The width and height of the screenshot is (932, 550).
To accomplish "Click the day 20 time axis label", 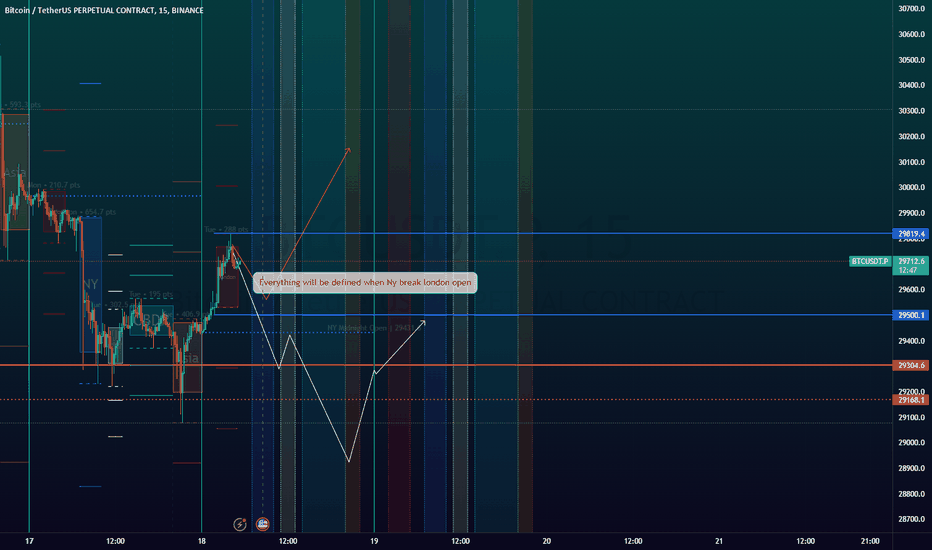I will coord(546,541).
